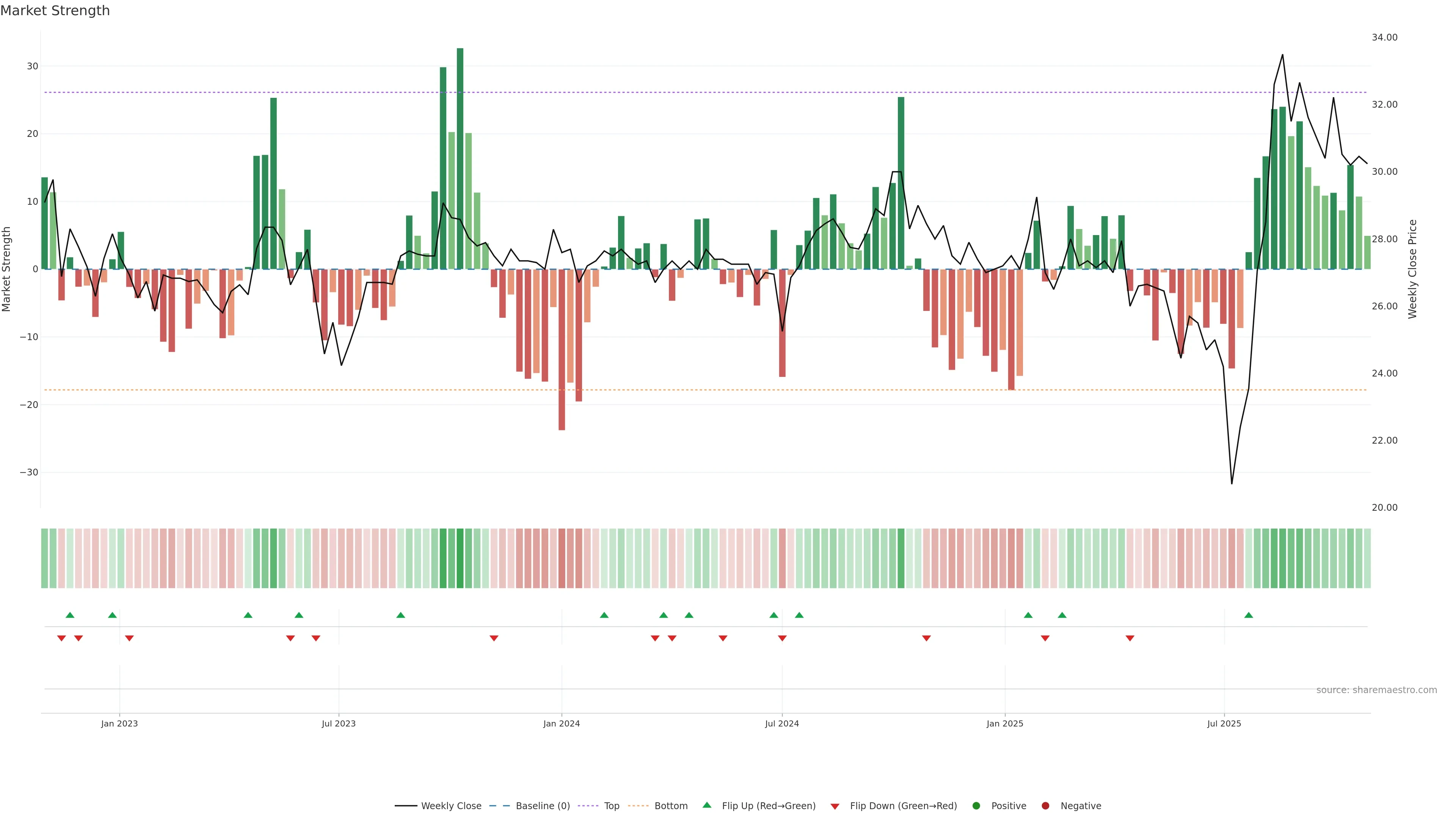Click the Jan 2023 x-axis label

pos(119,723)
